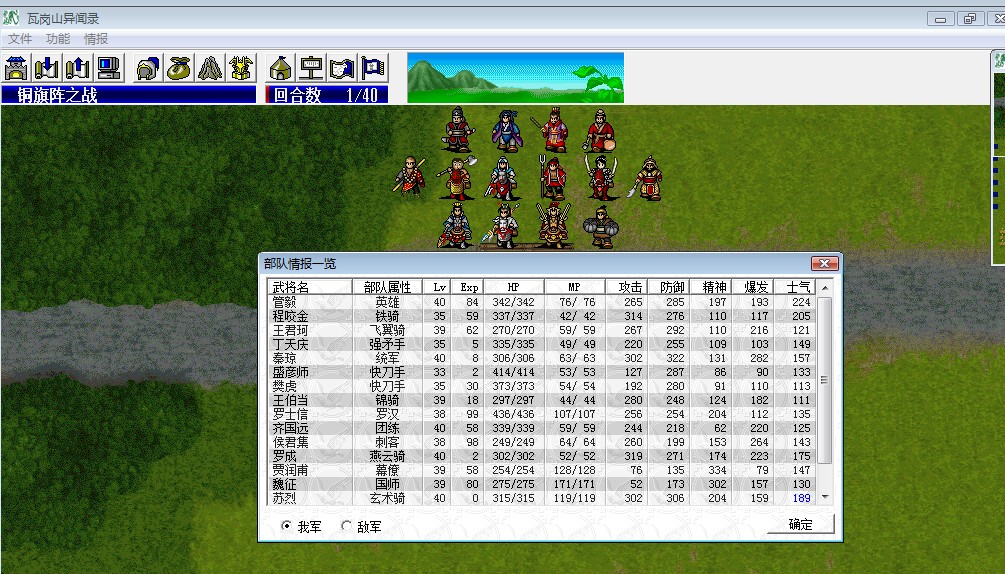
Task: Sort by 武将名 column header
Action: (x=310, y=287)
